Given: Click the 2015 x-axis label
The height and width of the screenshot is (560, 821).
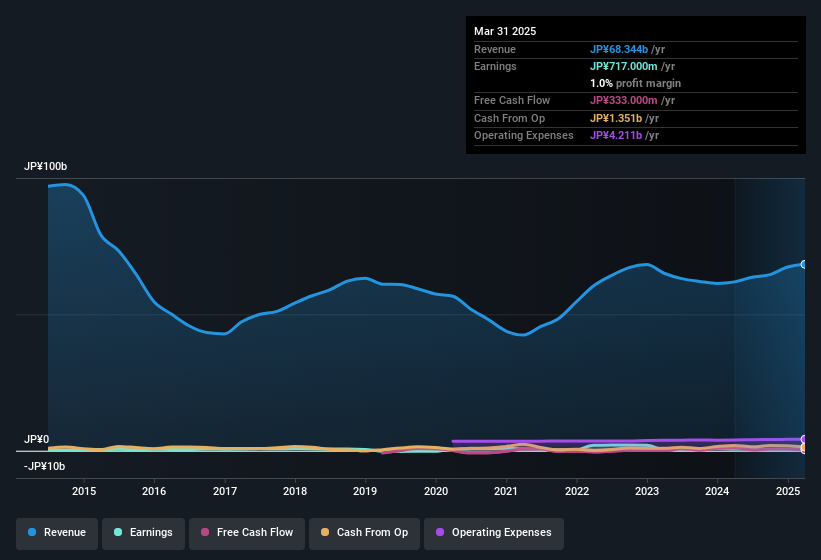Looking at the screenshot, I should click(x=84, y=491).
